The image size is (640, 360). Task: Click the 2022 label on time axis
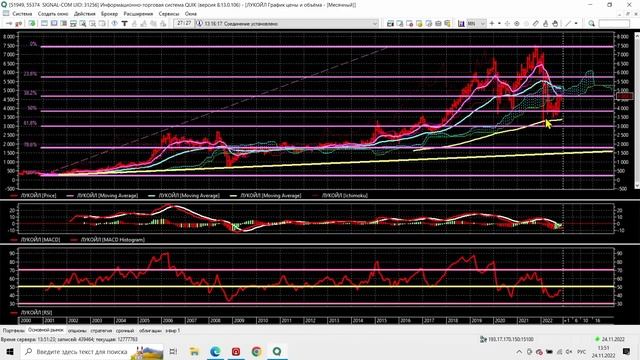pos(547,321)
